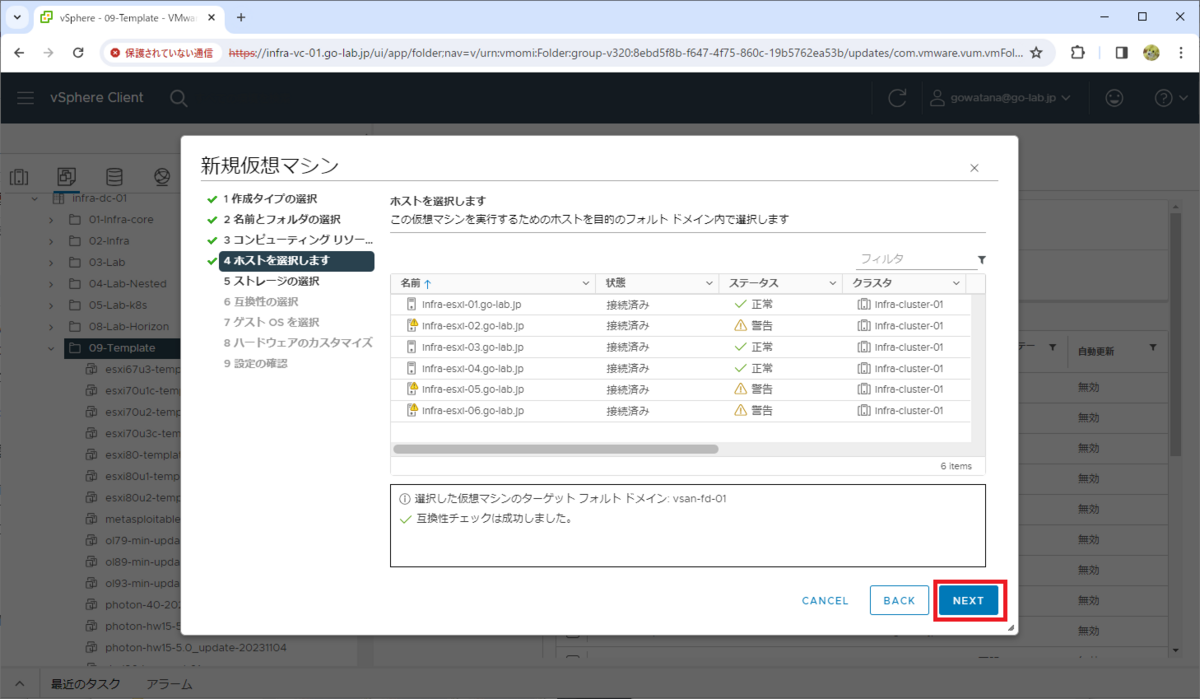Close the 新規仮想マシン dialog with X
The image size is (1200, 699).
coord(974,168)
